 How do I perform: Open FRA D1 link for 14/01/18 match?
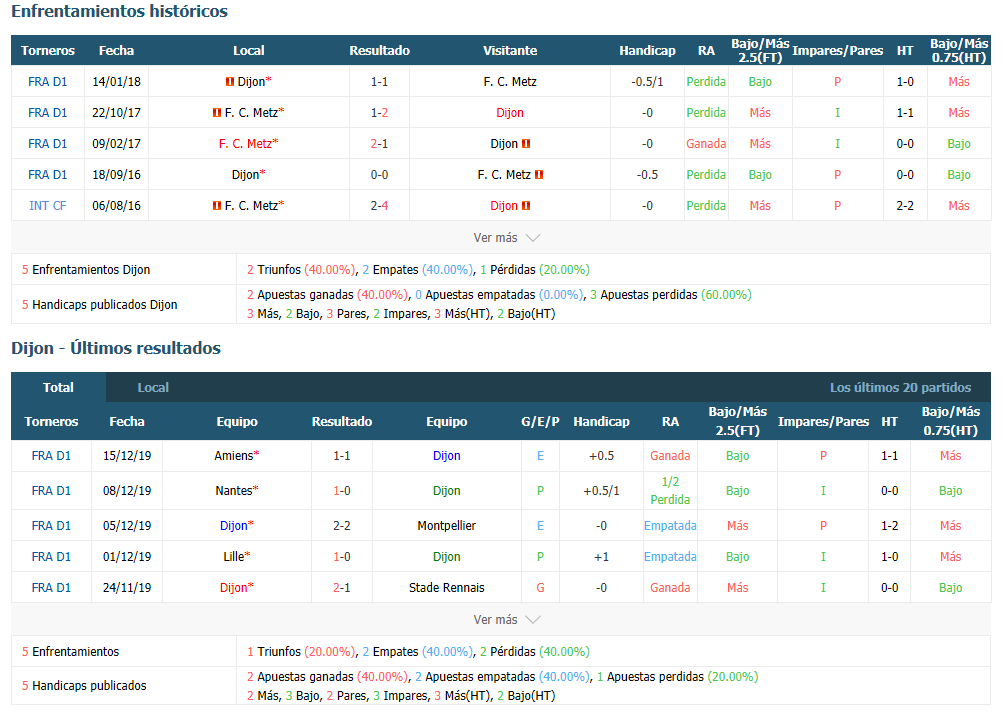pyautogui.click(x=48, y=82)
